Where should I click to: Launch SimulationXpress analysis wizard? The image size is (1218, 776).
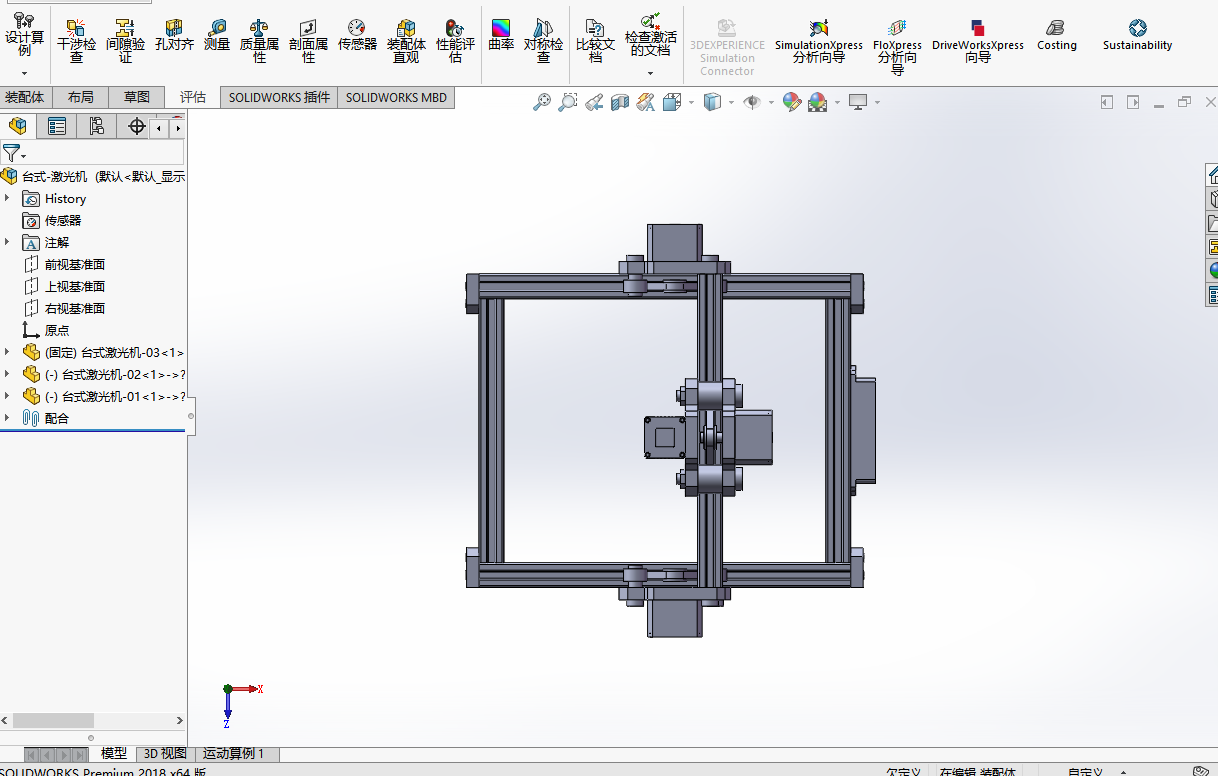(x=818, y=42)
